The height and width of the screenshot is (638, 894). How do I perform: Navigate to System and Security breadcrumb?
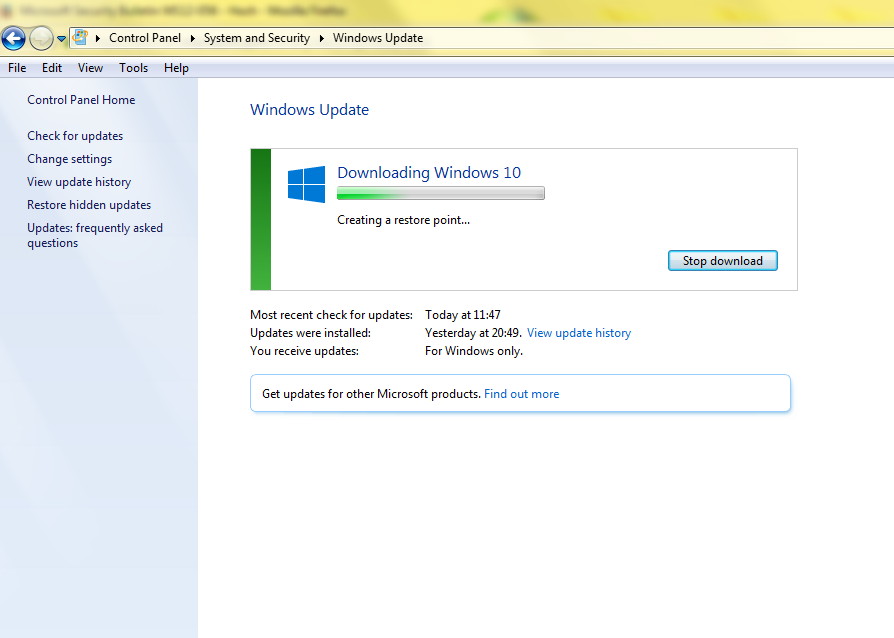[x=257, y=38]
